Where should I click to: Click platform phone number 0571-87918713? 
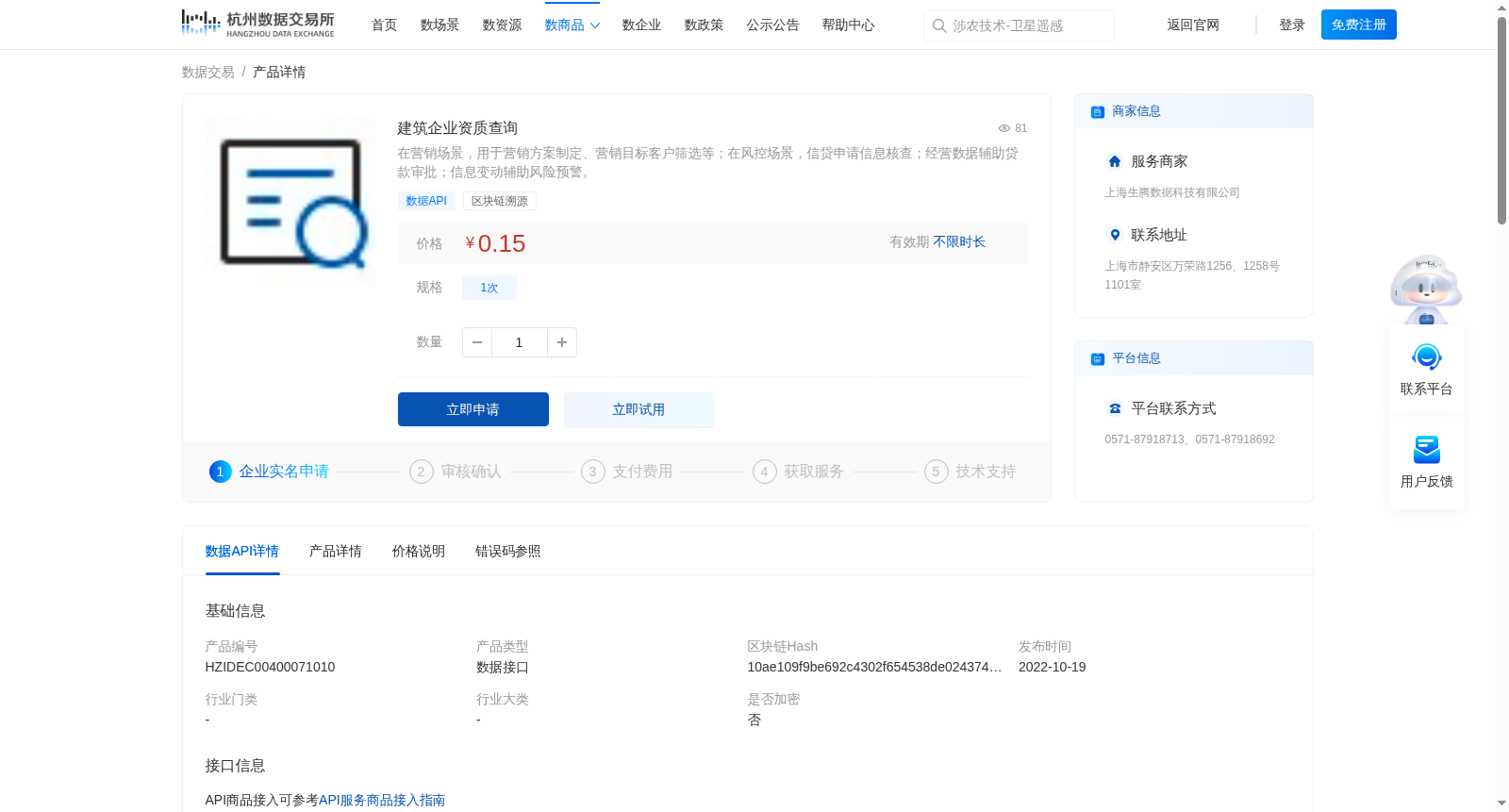coord(1146,439)
